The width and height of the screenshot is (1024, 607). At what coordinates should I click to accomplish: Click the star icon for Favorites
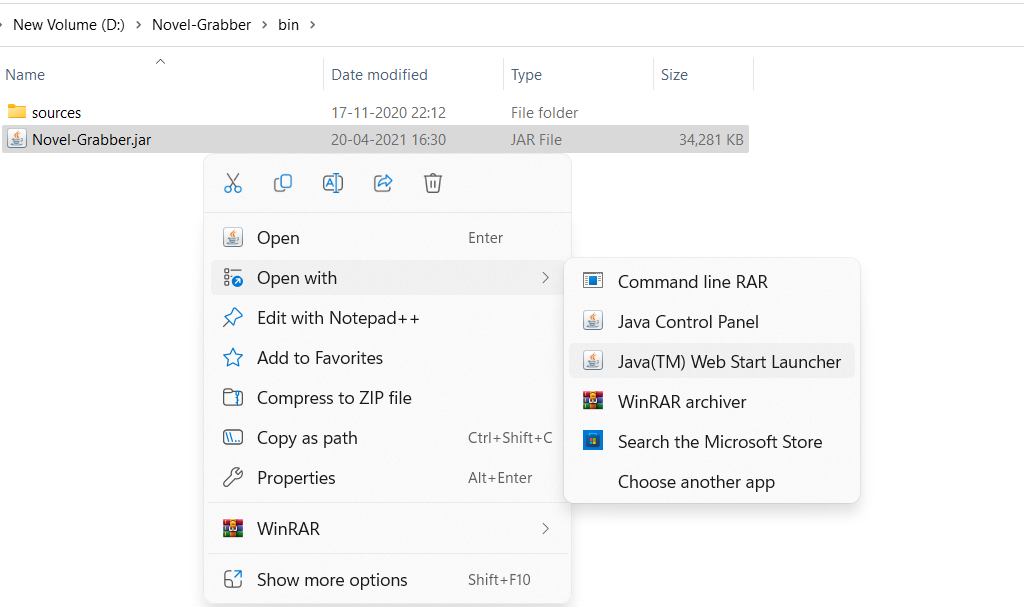[233, 357]
